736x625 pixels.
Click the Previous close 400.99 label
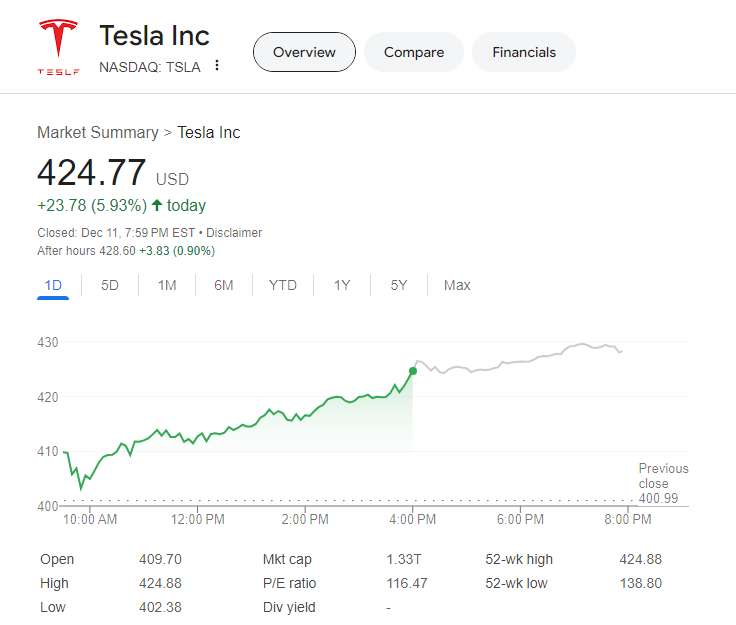pos(663,482)
